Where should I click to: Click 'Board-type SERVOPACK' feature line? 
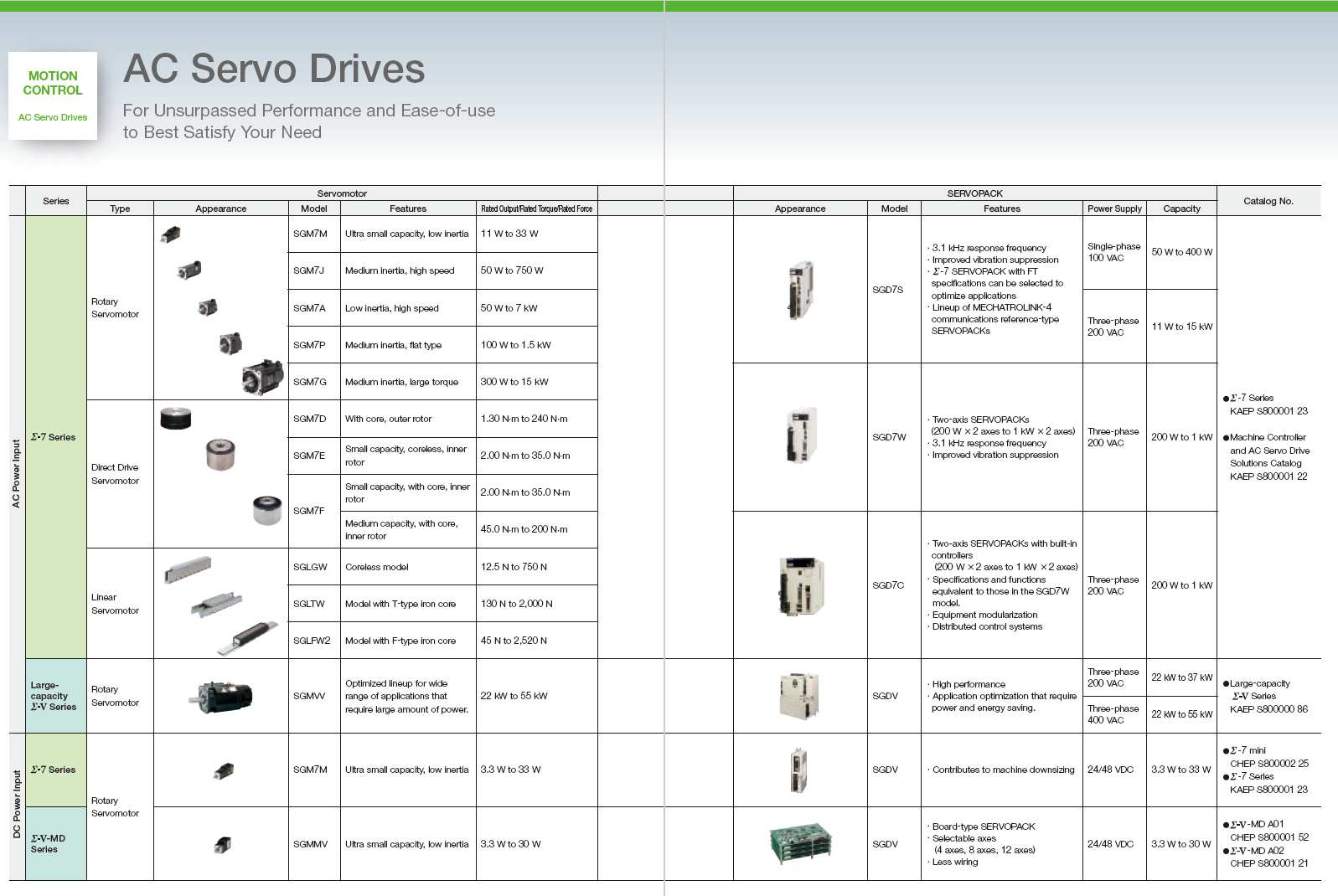981,826
